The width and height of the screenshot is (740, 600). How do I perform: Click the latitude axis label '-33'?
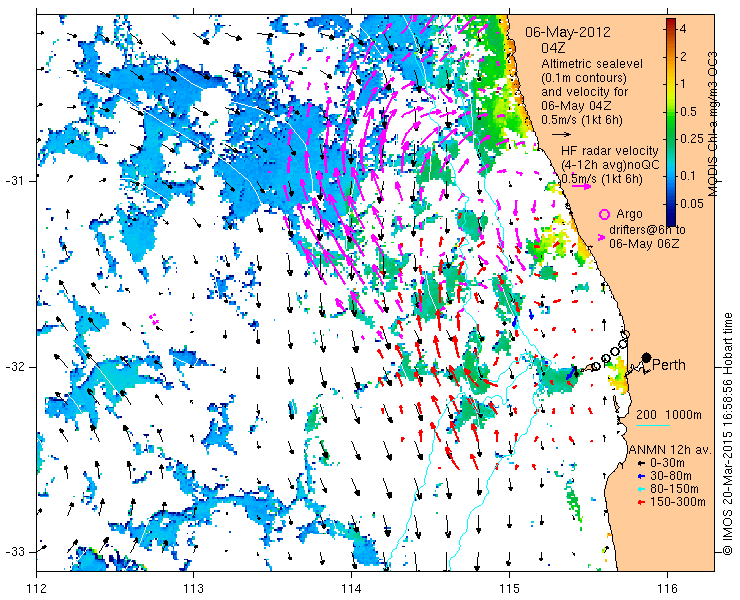tap(16, 552)
